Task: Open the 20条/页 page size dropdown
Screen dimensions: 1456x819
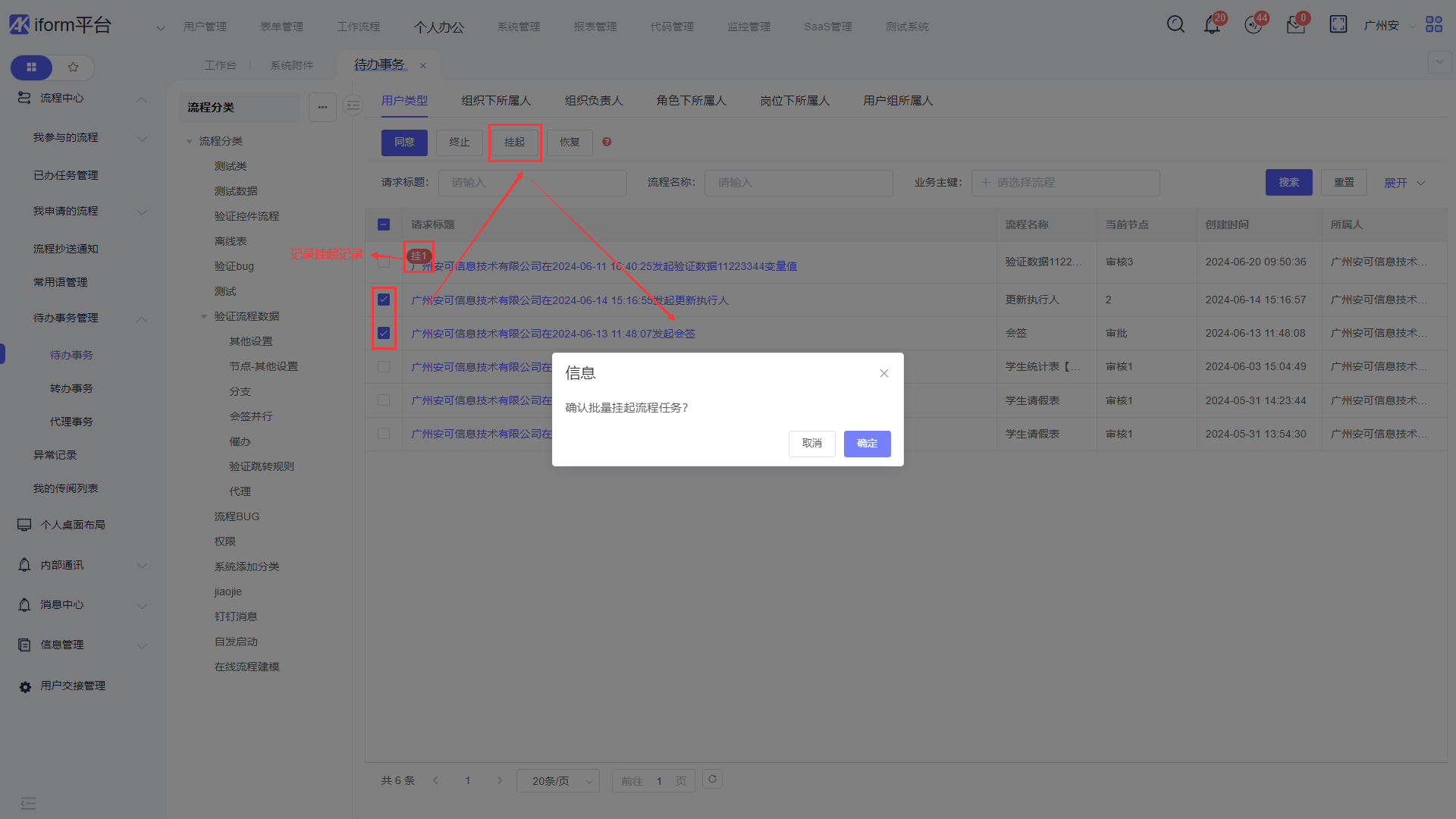Action: (558, 781)
